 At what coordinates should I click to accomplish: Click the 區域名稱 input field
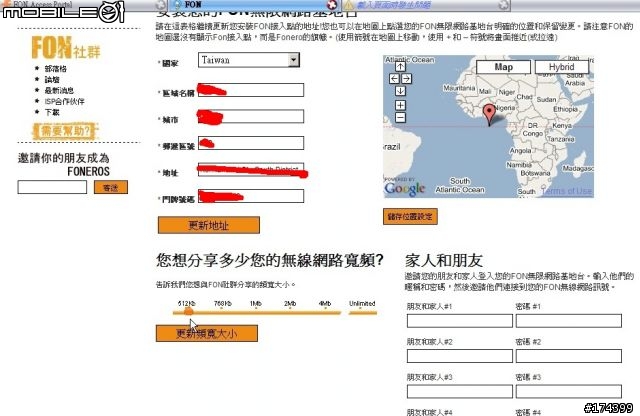(251, 90)
